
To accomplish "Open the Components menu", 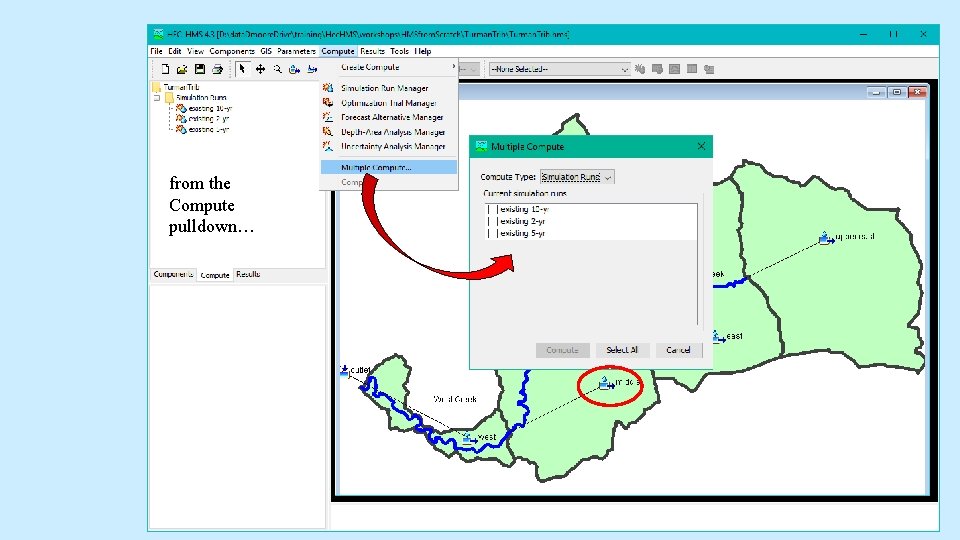I will click(231, 51).
